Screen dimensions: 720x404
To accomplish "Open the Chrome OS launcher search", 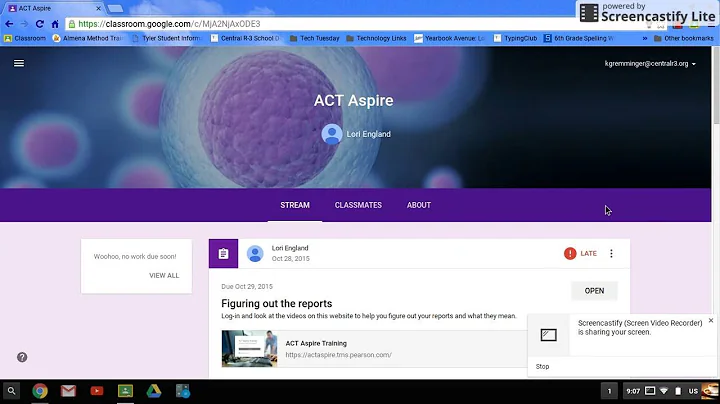I will (11, 391).
